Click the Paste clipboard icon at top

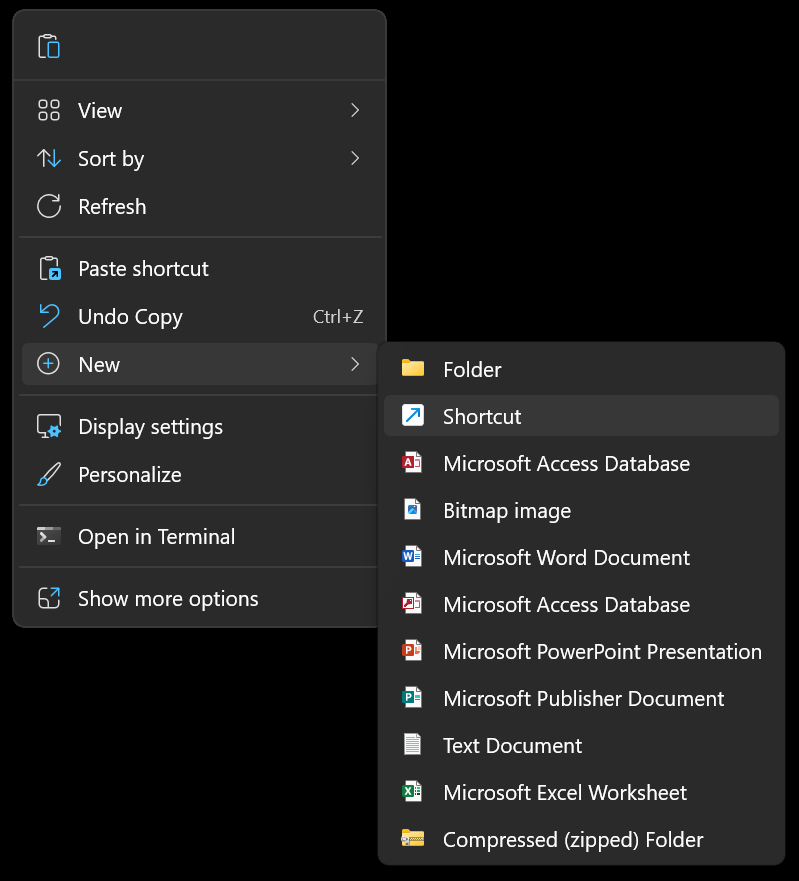click(x=49, y=46)
